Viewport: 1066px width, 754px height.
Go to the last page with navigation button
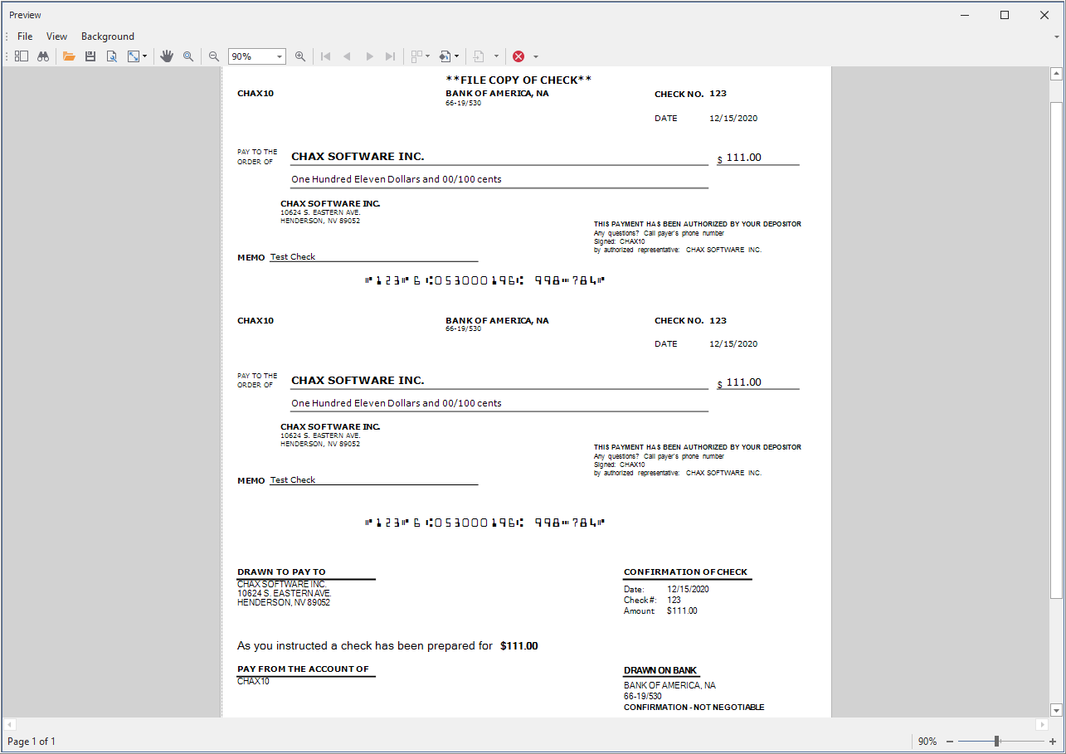click(x=389, y=56)
